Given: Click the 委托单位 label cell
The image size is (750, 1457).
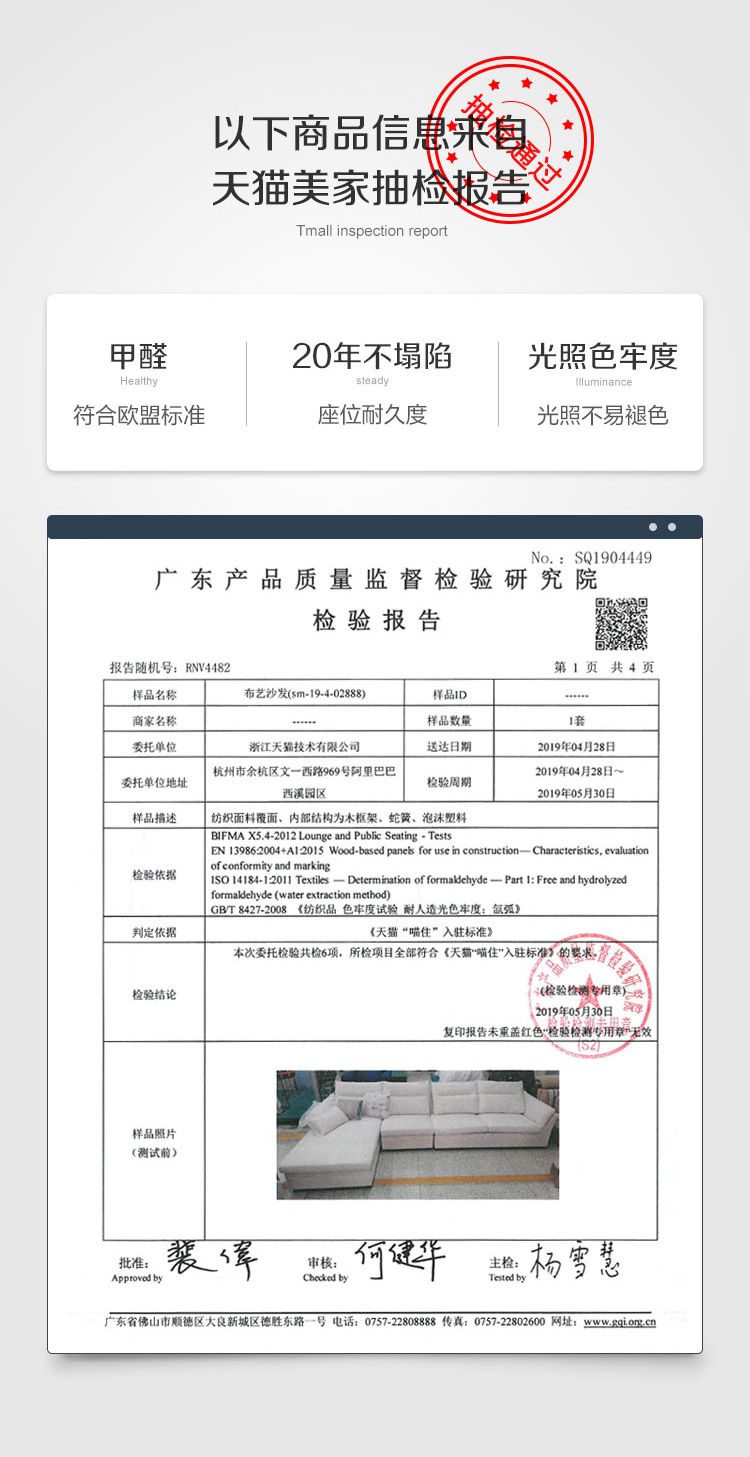Looking at the screenshot, I should (154, 746).
